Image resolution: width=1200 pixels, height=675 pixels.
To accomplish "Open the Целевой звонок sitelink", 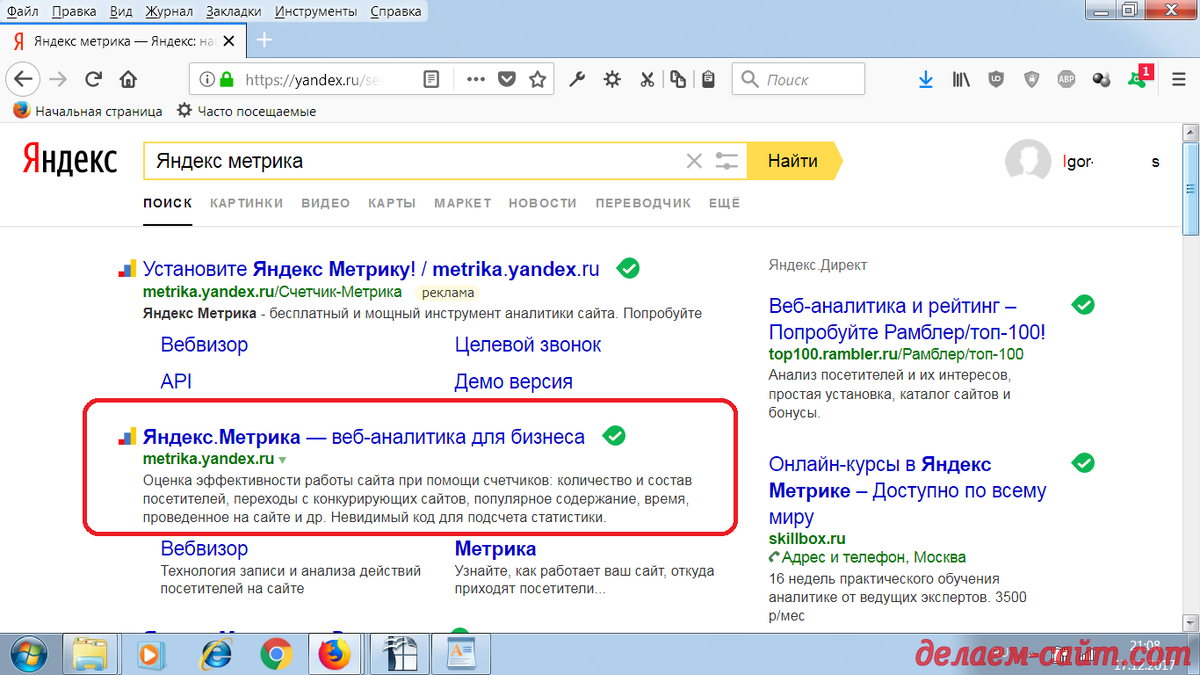I will pos(528,345).
